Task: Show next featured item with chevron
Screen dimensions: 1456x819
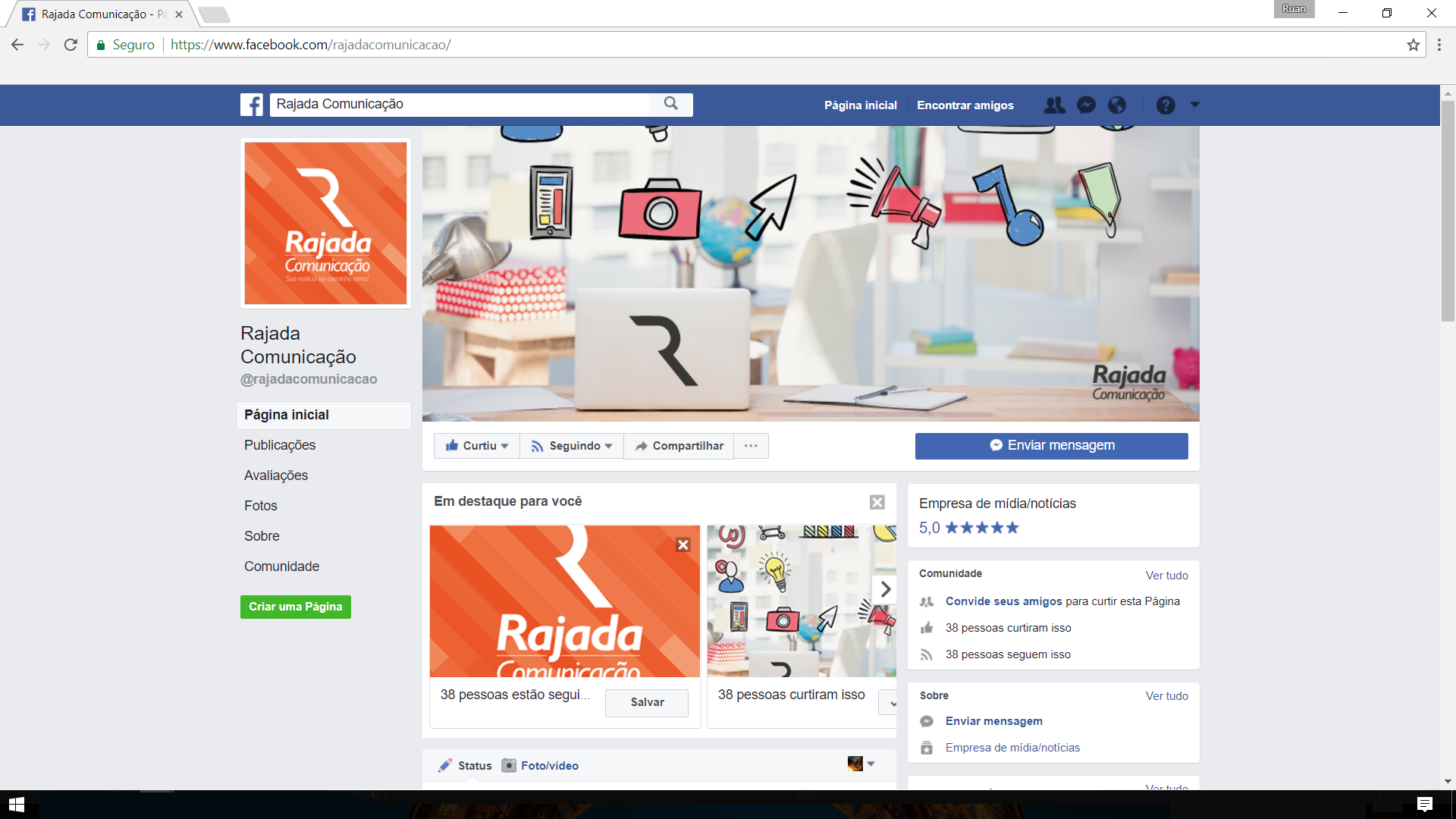Action: click(x=885, y=589)
